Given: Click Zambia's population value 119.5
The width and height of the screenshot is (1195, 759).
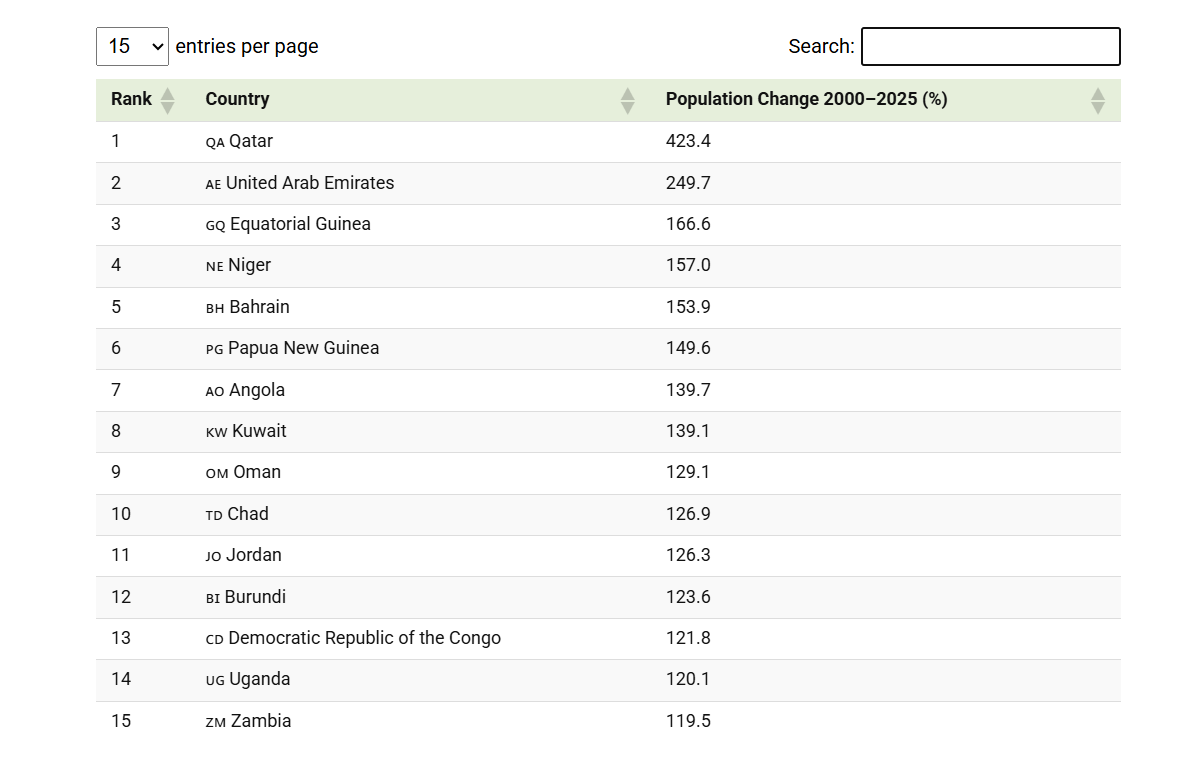Looking at the screenshot, I should coord(688,721).
